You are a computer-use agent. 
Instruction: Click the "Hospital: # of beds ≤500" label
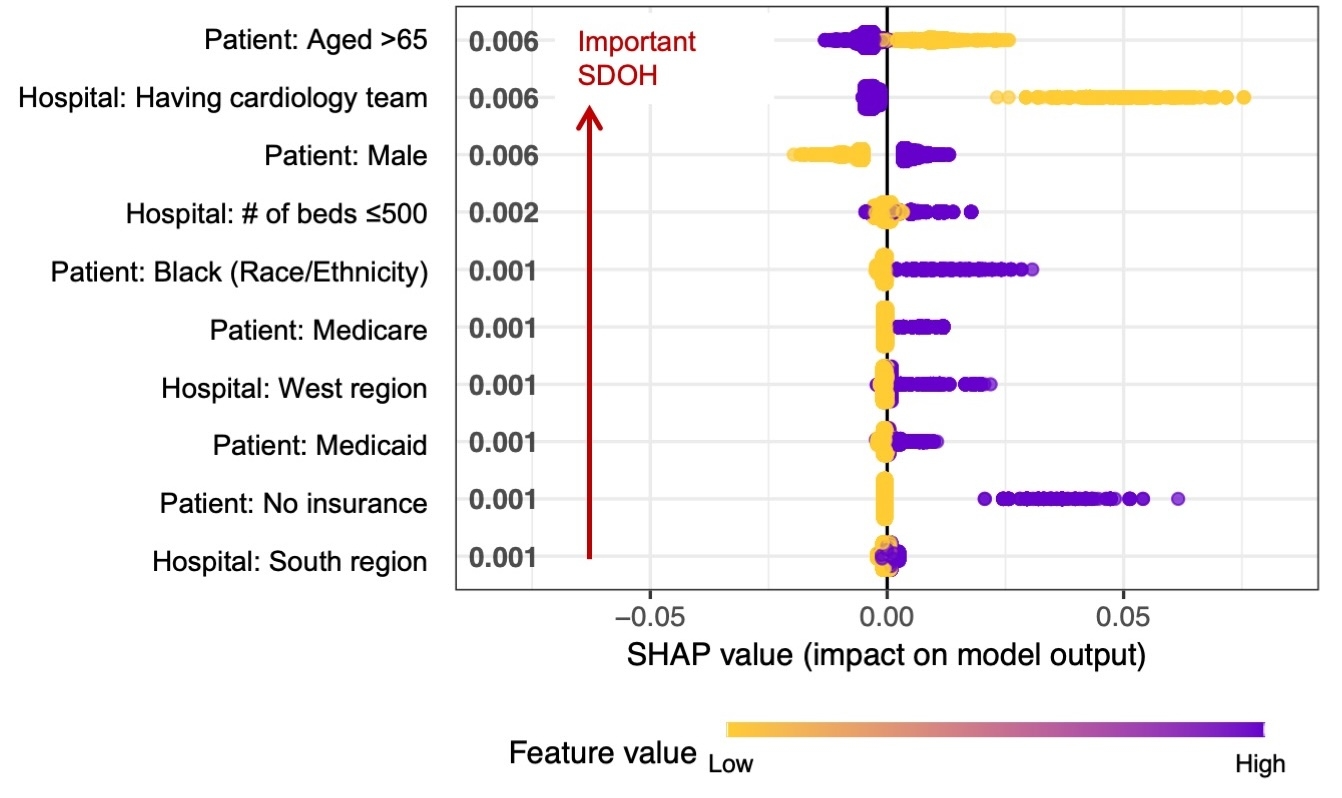tap(276, 214)
